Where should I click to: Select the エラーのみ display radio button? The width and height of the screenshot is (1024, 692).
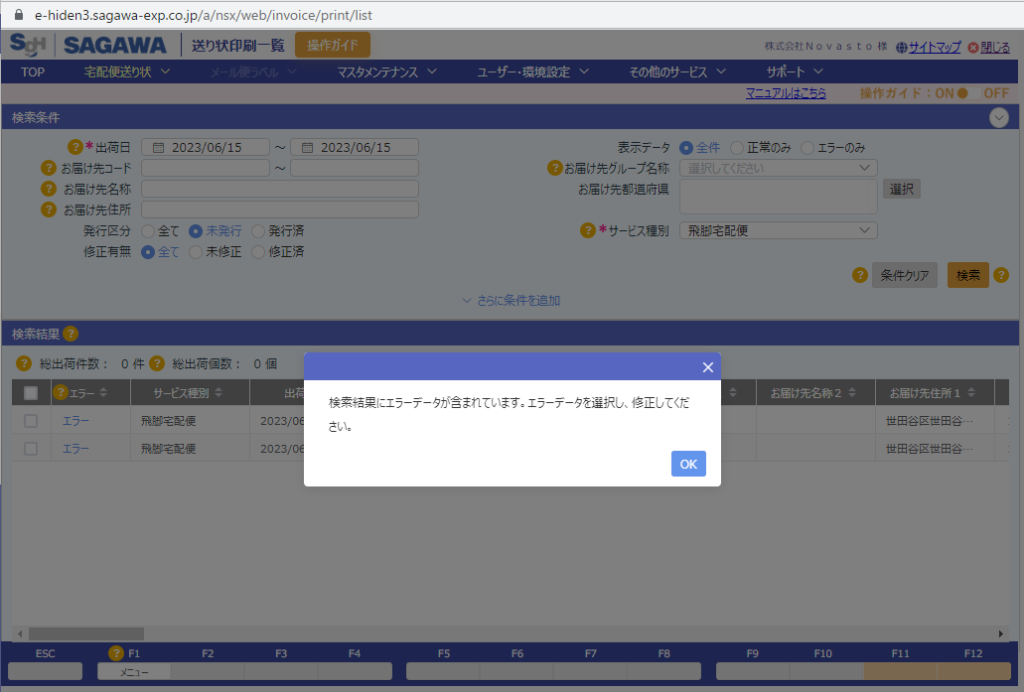807,148
